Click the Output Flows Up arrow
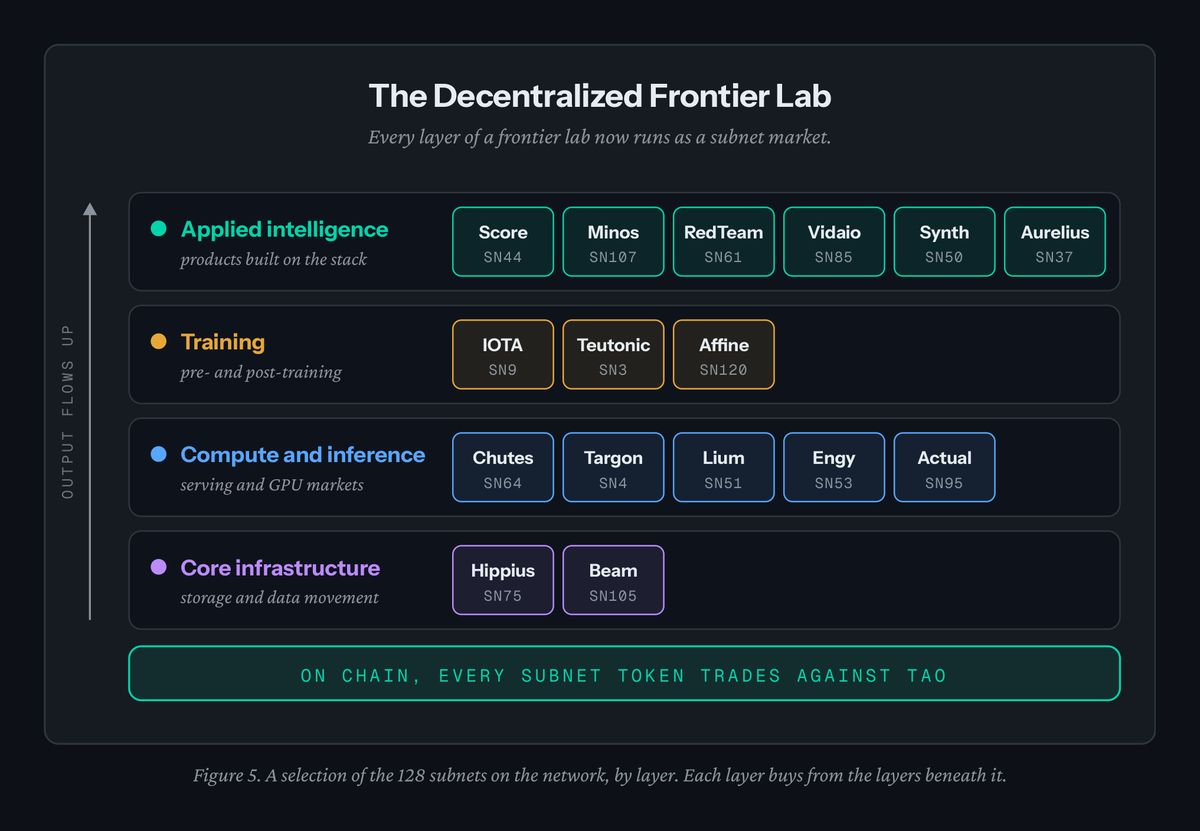The height and width of the screenshot is (831, 1200). click(90, 411)
